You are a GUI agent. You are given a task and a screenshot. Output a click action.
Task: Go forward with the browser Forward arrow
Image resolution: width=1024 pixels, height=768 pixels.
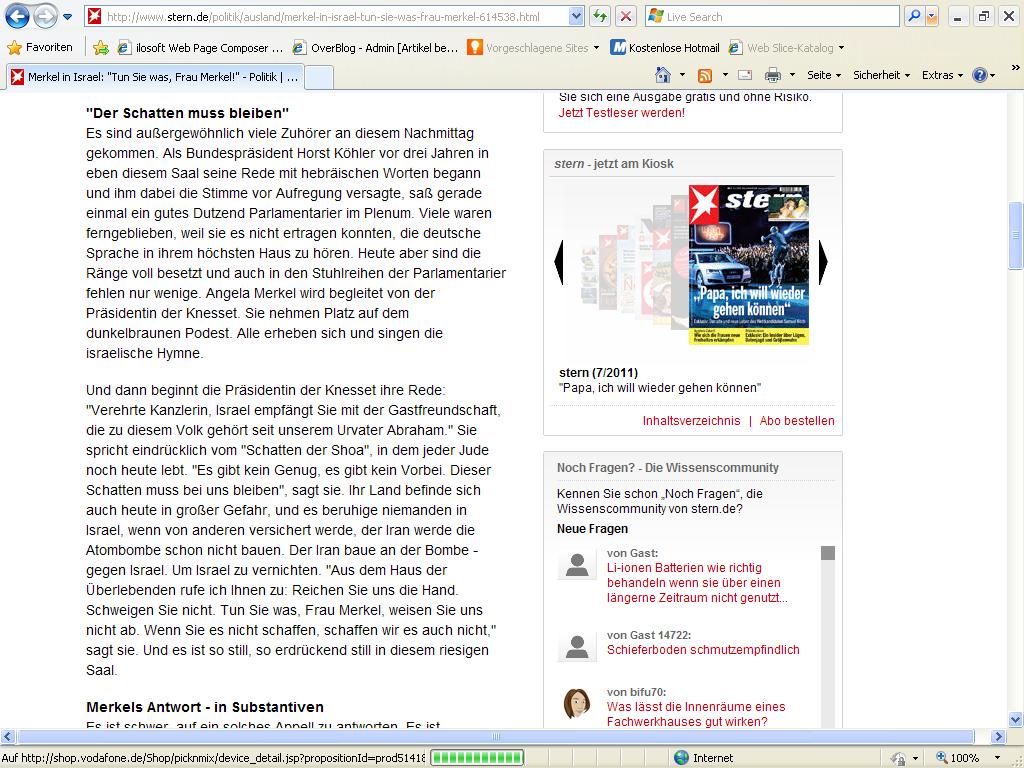point(45,16)
